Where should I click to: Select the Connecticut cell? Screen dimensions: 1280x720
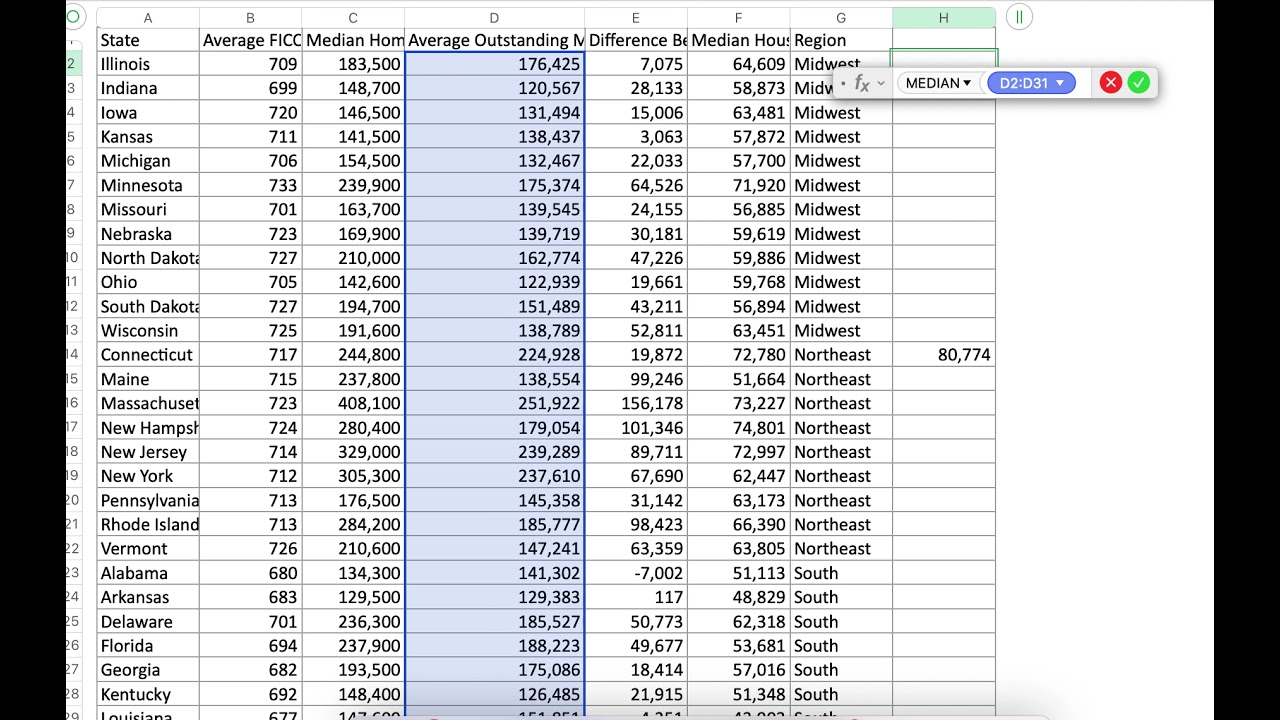pyautogui.click(x=148, y=355)
